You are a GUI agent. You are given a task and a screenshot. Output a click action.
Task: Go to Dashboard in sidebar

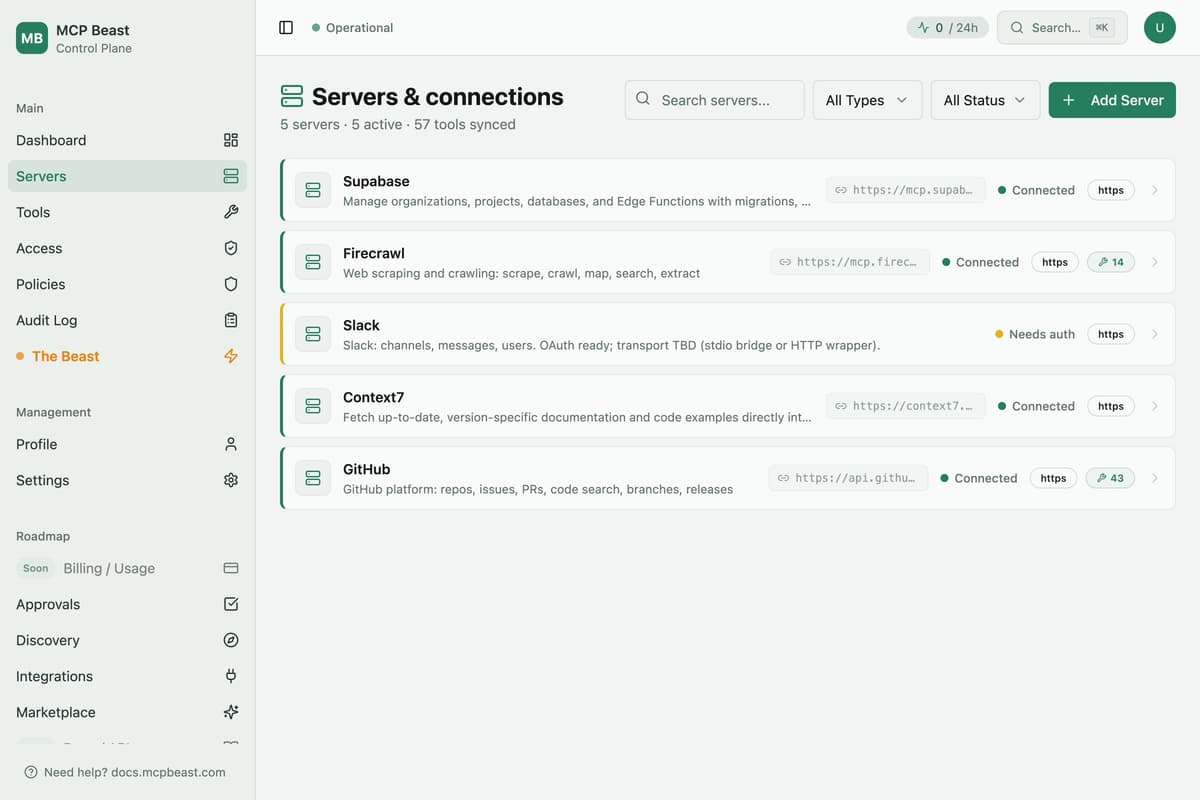pyautogui.click(x=127, y=140)
